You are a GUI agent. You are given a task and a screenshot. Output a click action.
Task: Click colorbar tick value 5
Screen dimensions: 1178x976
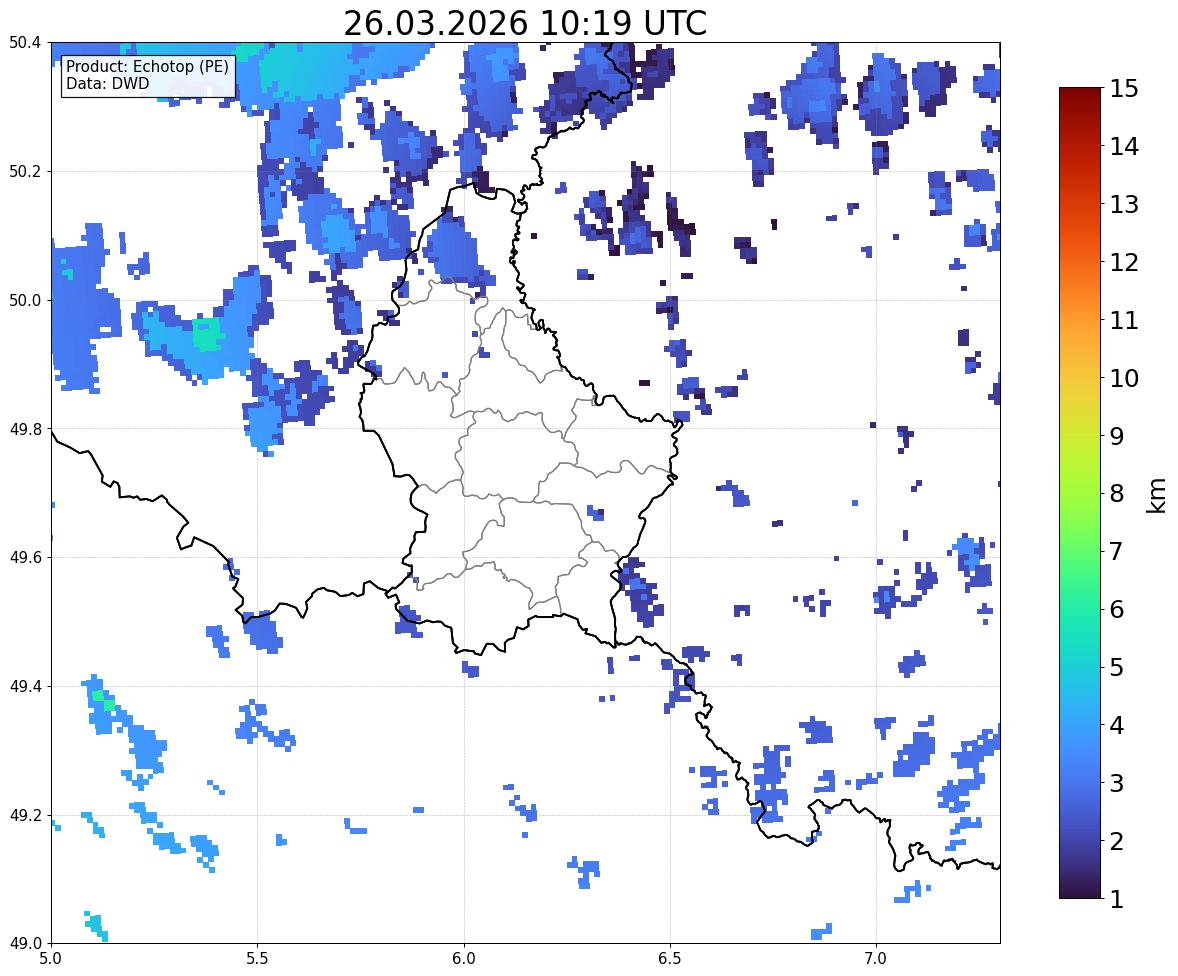pos(1117,667)
